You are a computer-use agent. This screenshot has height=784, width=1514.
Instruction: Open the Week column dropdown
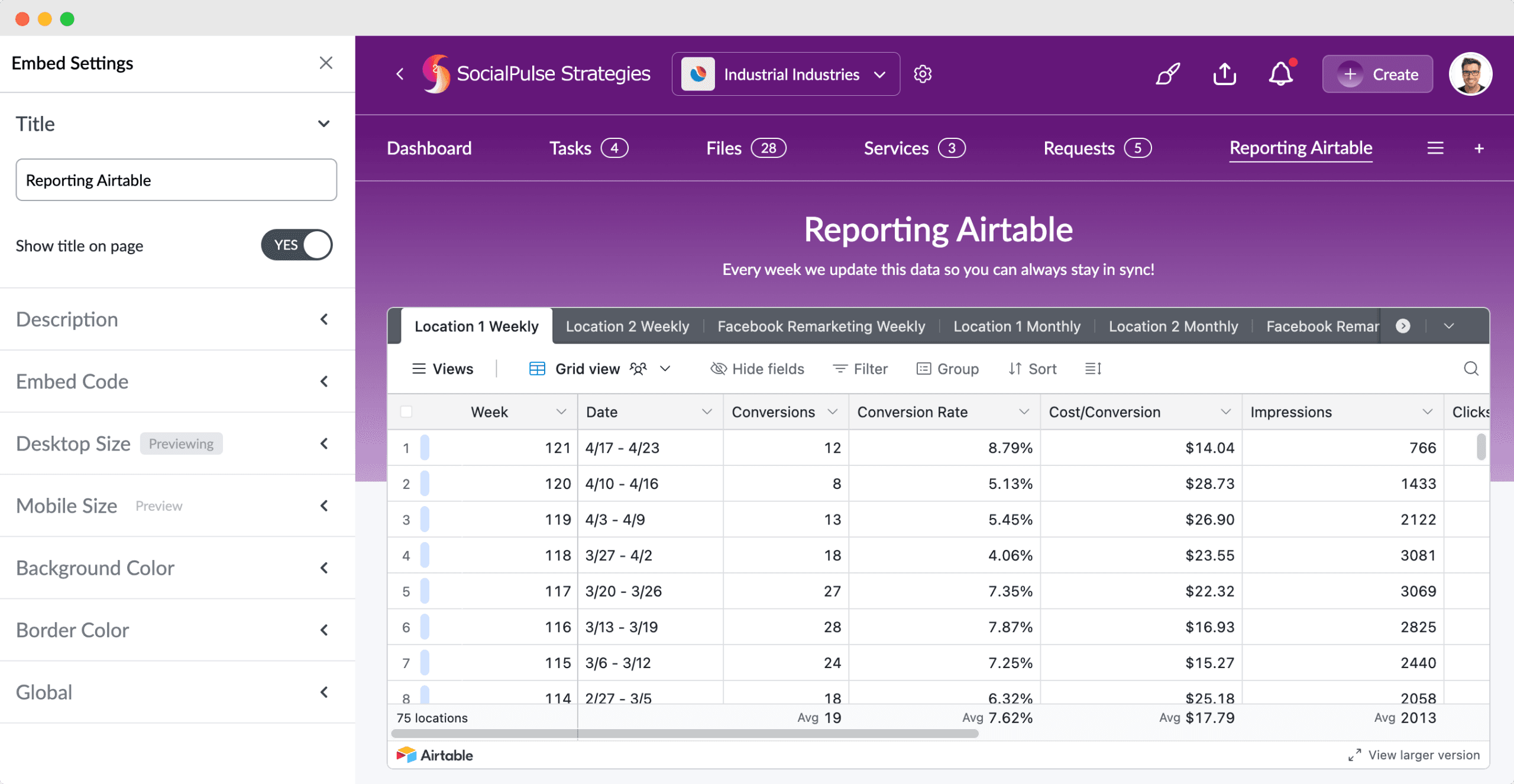(x=561, y=412)
